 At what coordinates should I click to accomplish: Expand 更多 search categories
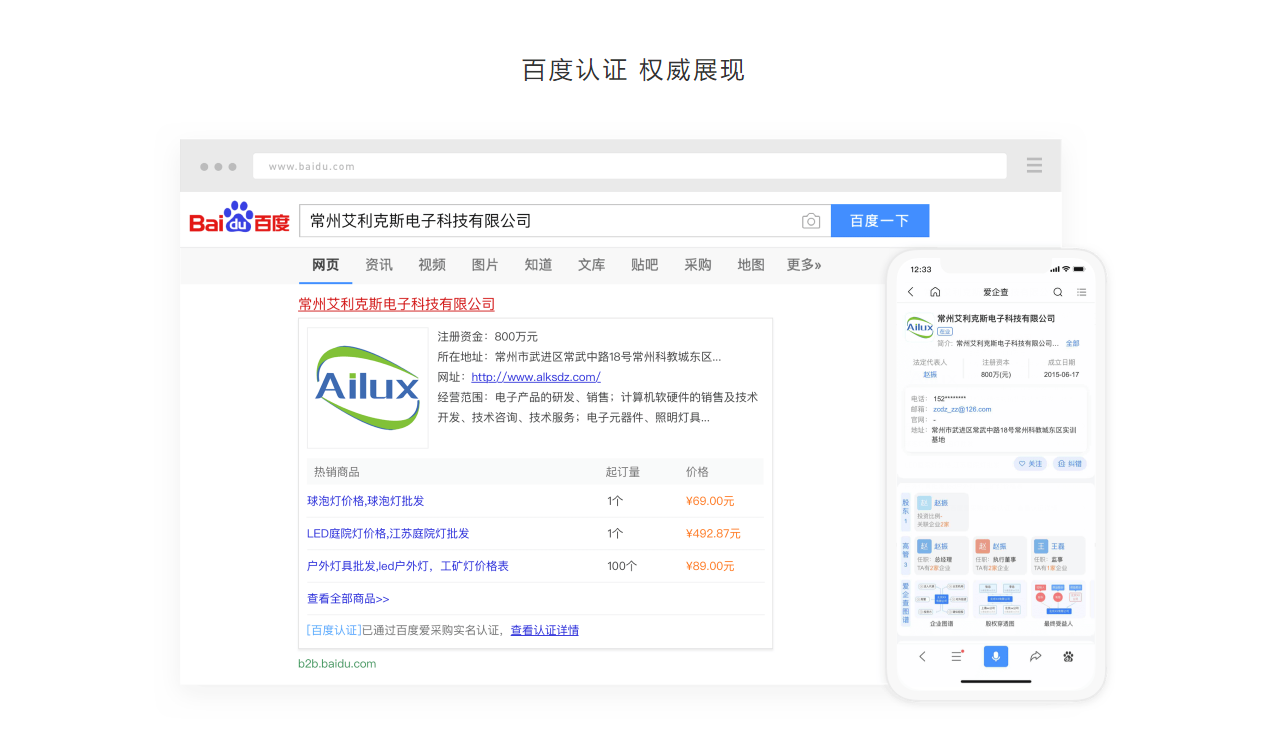(x=803, y=265)
